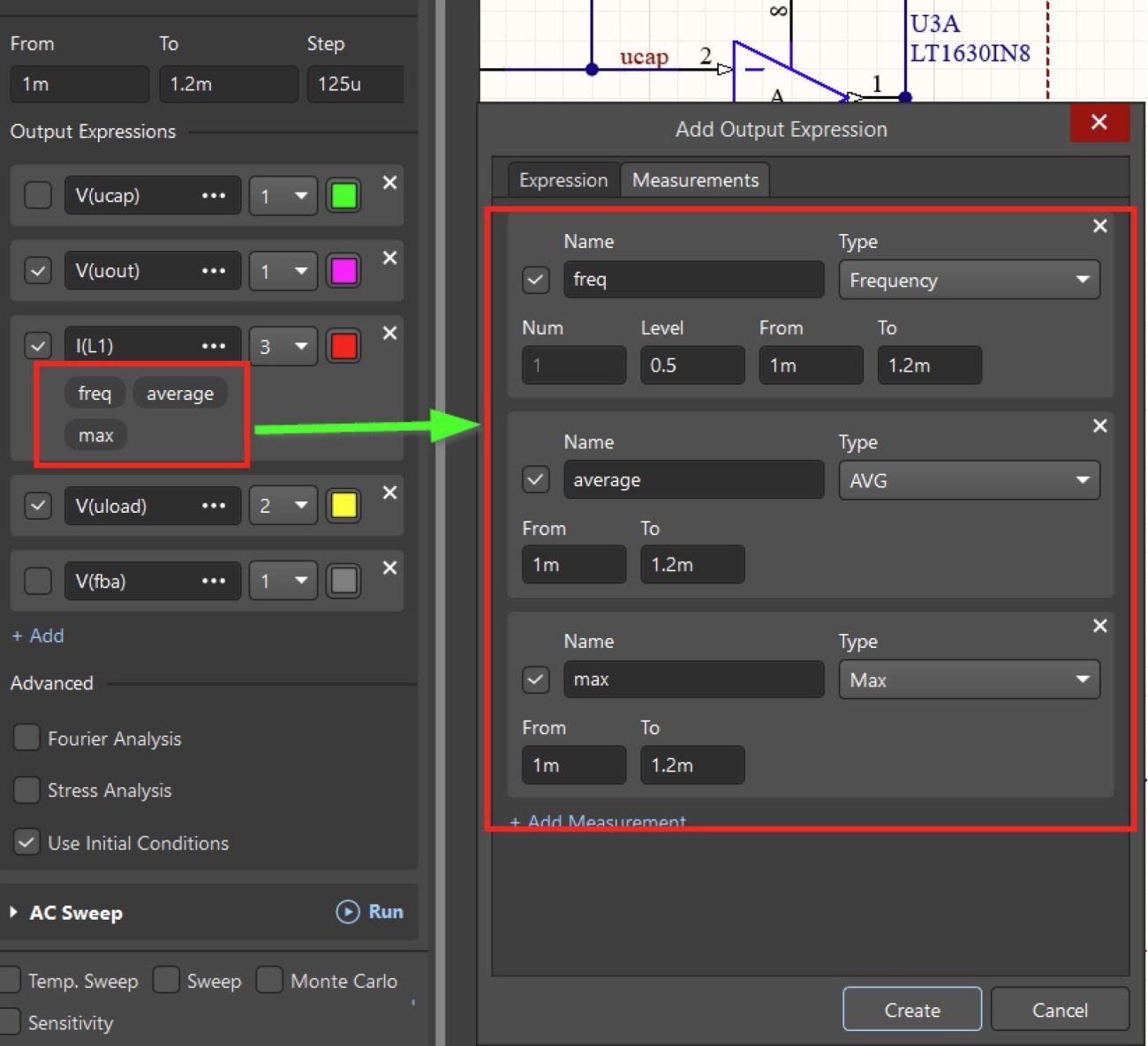Open the axis selector for I(L1)
The height and width of the screenshot is (1046, 1148).
[x=283, y=346]
